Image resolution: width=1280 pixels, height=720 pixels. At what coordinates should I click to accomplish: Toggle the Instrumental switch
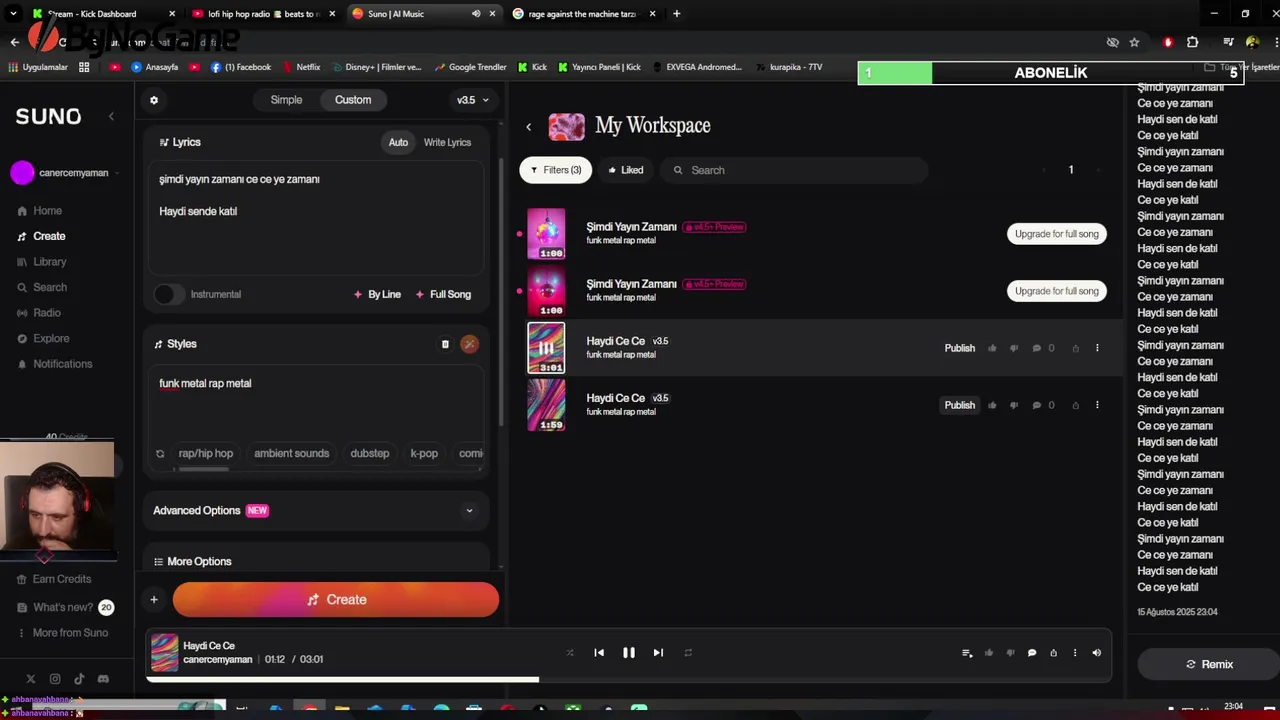pyautogui.click(x=169, y=294)
